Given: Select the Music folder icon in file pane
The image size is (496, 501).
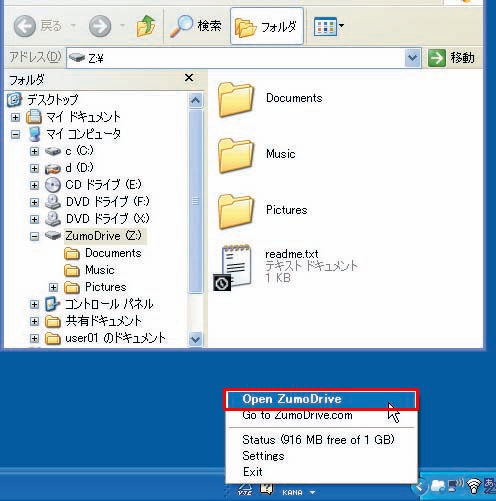Looking at the screenshot, I should [236, 155].
